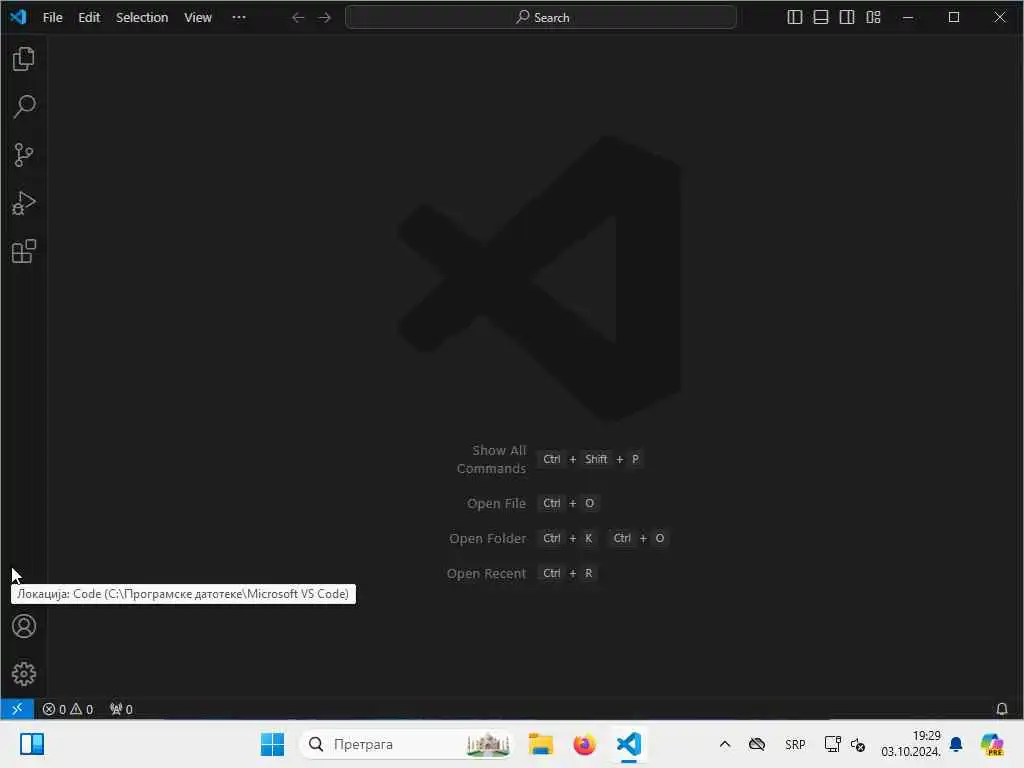Viewport: 1024px width, 768px height.
Task: Maximize the VS Code window
Action: (x=954, y=18)
